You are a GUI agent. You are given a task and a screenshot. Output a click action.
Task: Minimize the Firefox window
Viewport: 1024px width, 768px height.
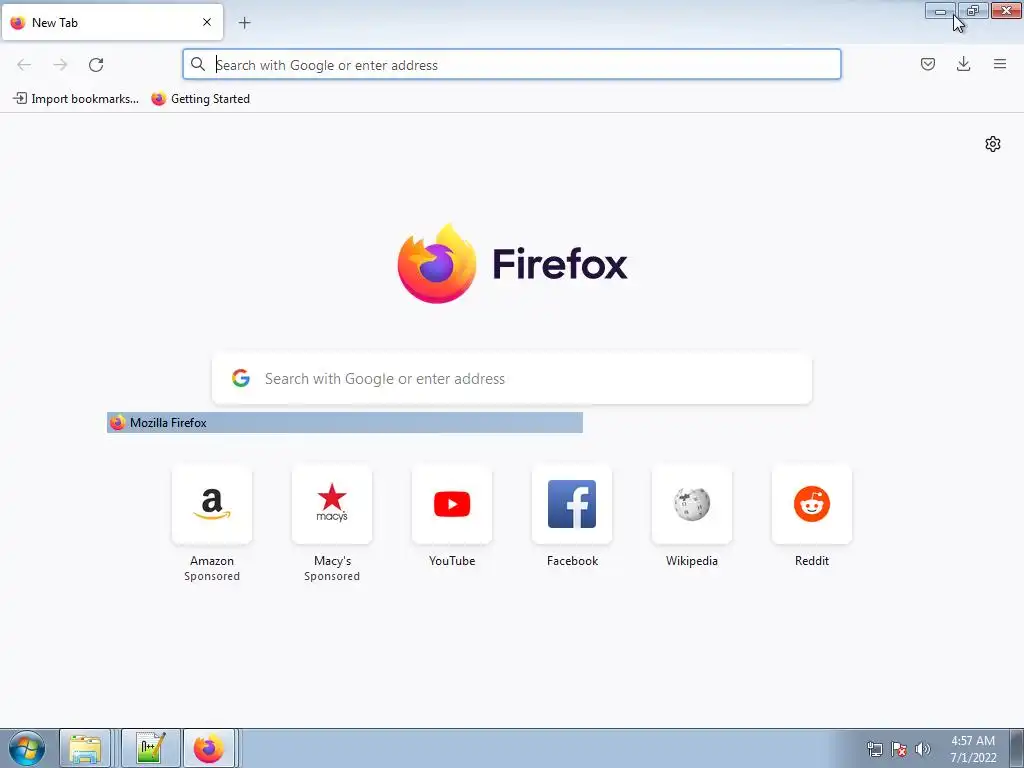click(x=940, y=11)
